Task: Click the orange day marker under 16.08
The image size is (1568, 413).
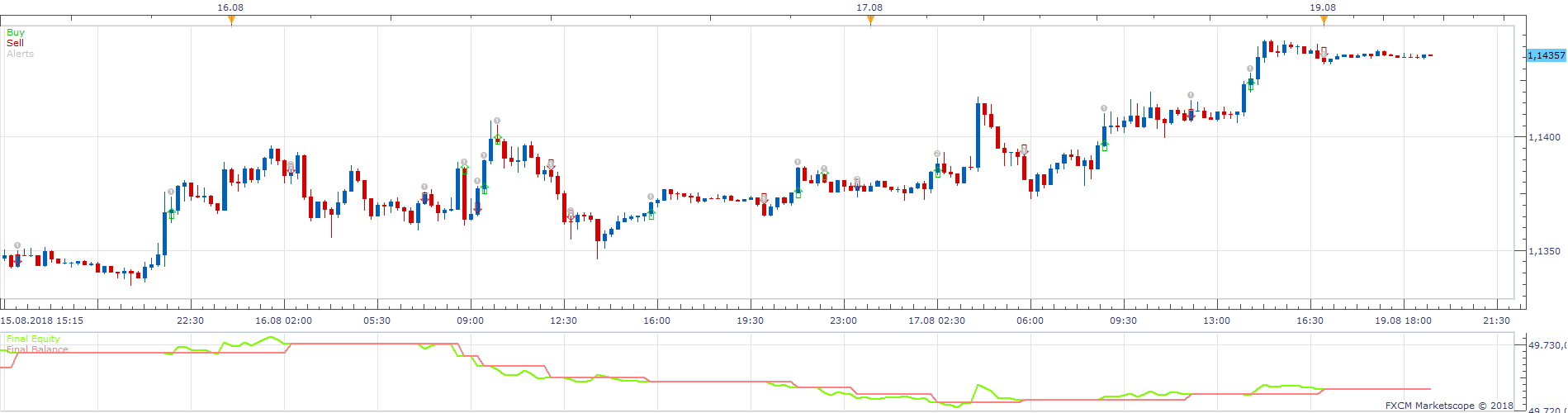Action: point(231,20)
